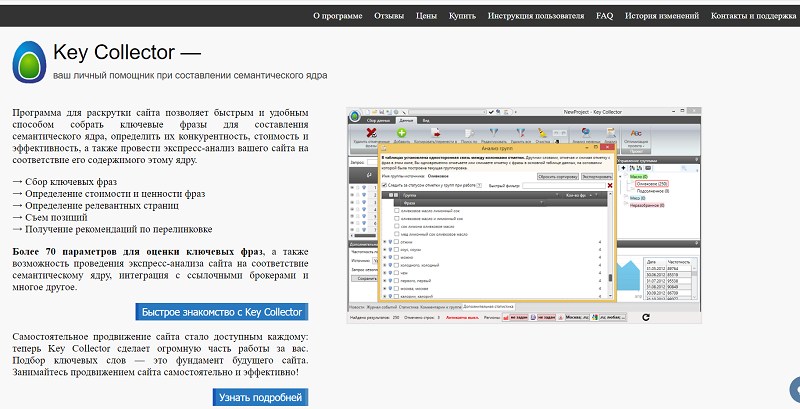Viewport: 800px width, 409px height.
Task: Select 'Подсолнечное' group in the tree
Action: click(x=653, y=191)
